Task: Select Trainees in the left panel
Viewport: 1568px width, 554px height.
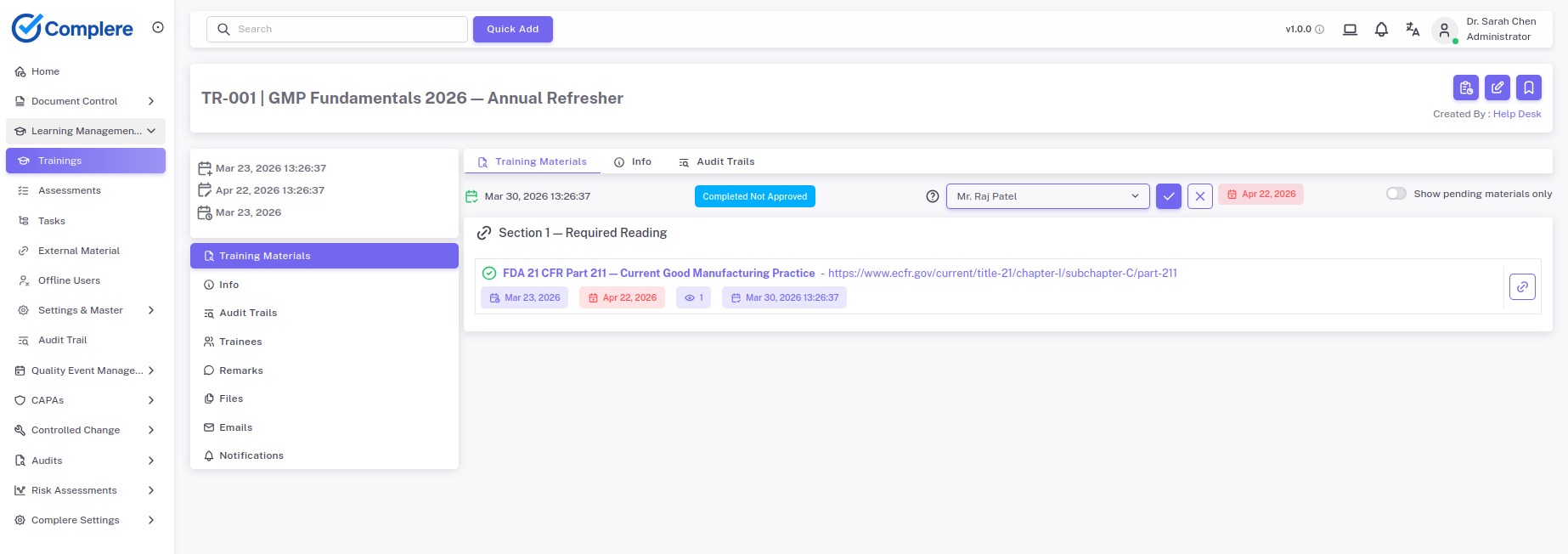Action: coord(240,342)
